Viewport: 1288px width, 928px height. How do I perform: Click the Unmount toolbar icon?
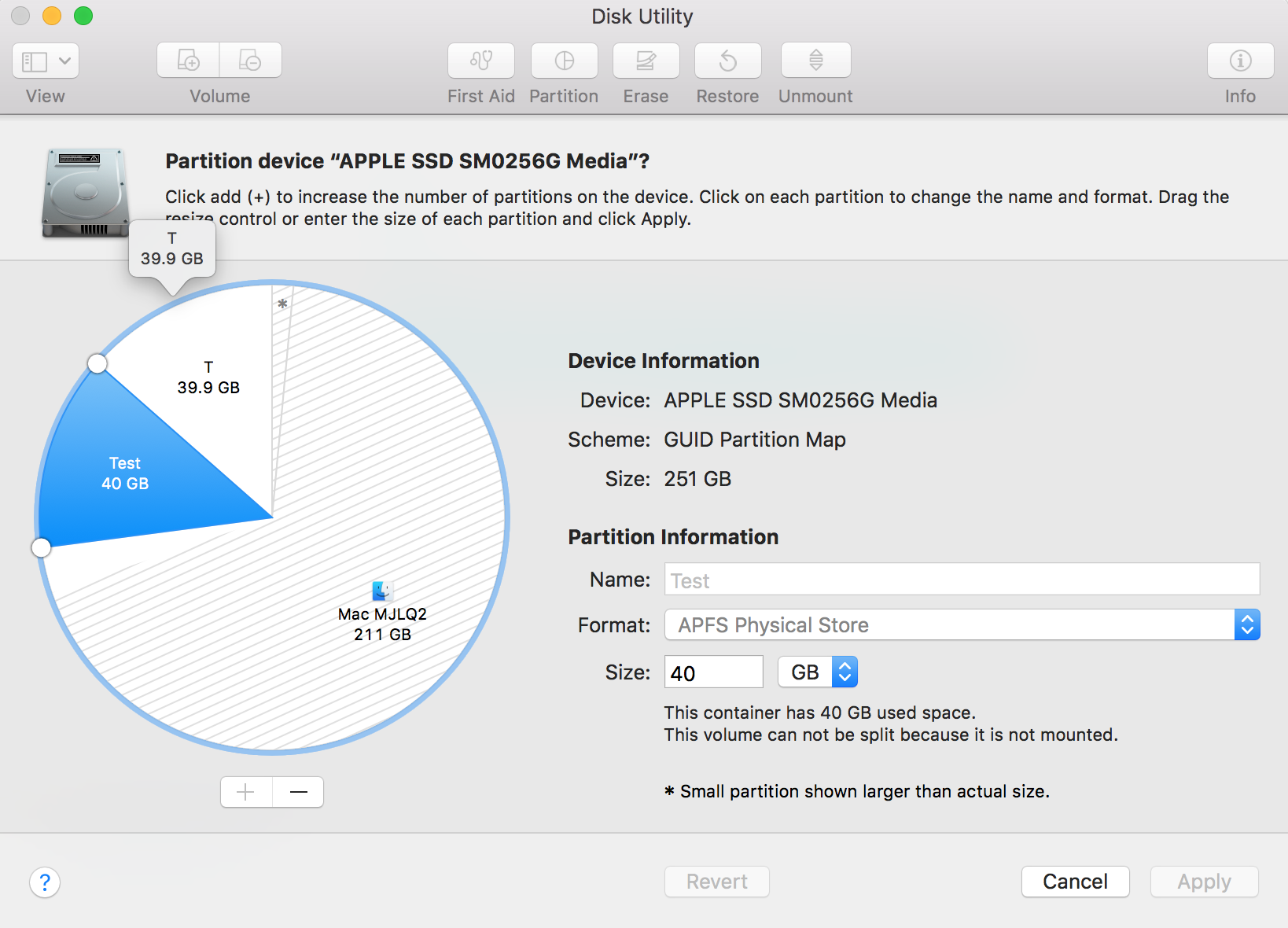point(815,61)
